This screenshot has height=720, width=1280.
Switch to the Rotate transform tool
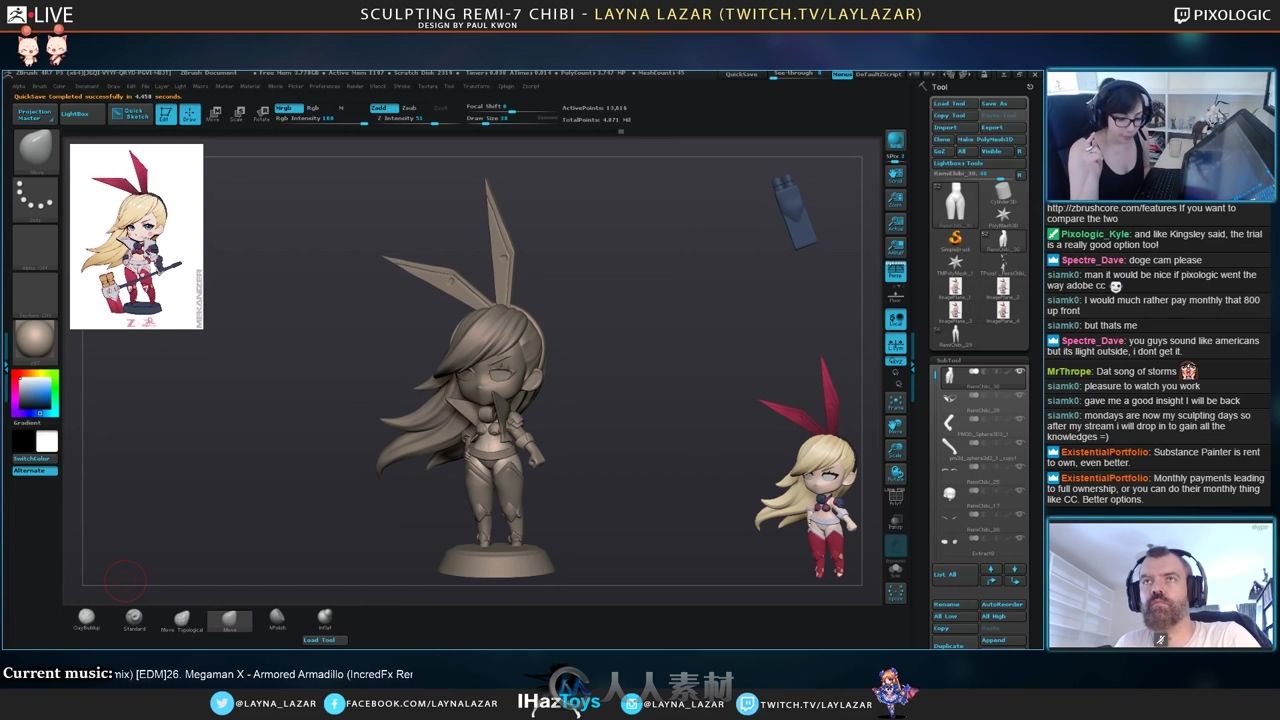261,114
